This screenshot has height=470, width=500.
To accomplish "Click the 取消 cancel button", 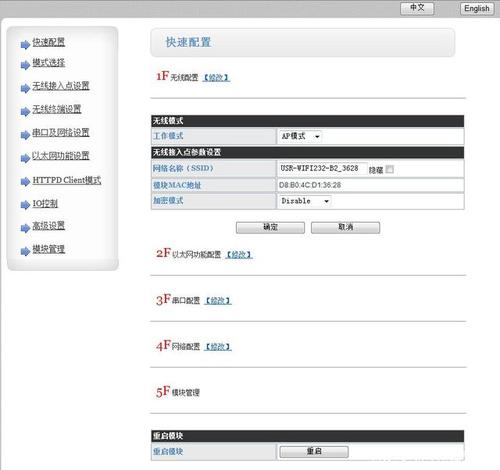I will pos(345,227).
